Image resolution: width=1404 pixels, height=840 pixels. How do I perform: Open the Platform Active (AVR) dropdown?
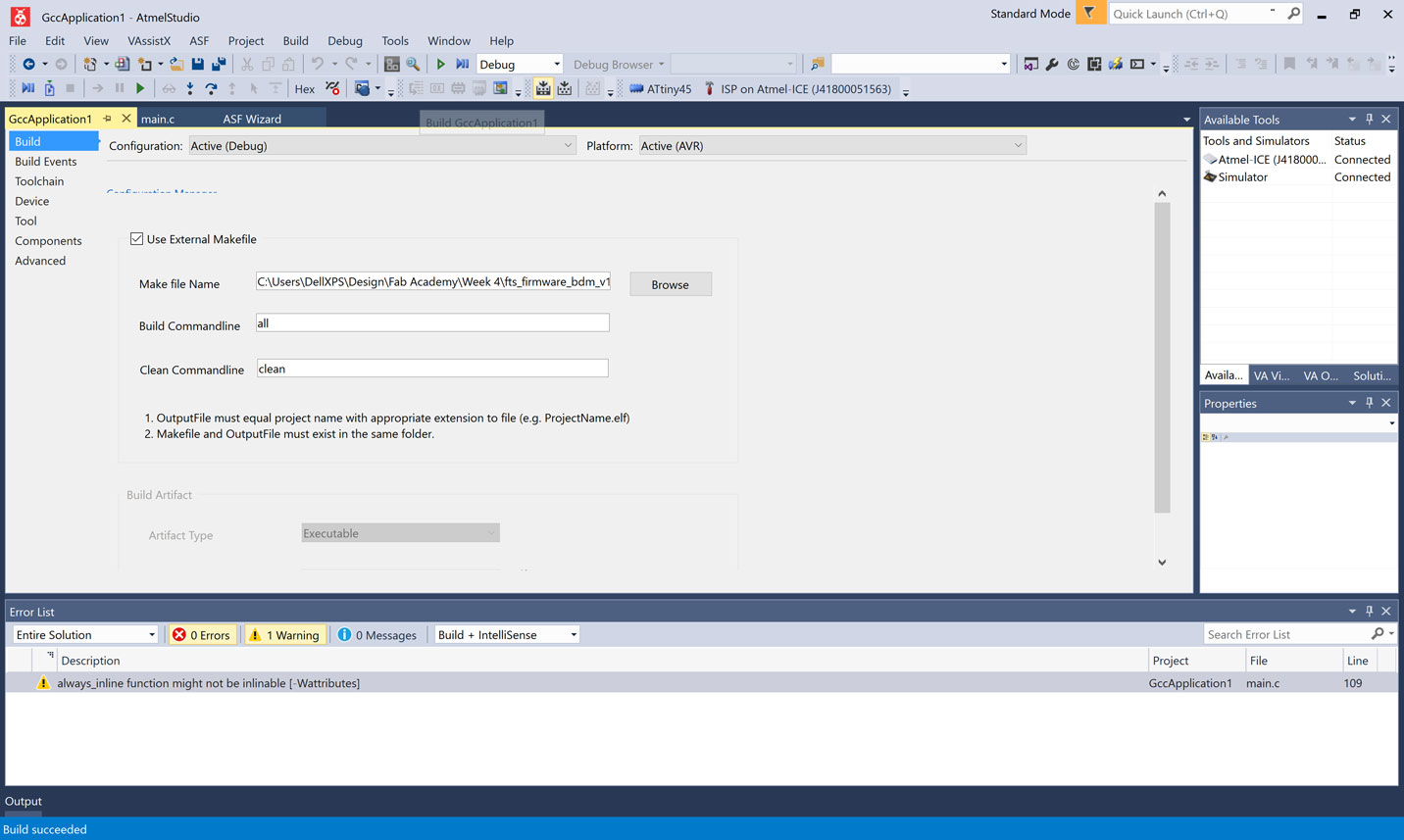coord(832,146)
